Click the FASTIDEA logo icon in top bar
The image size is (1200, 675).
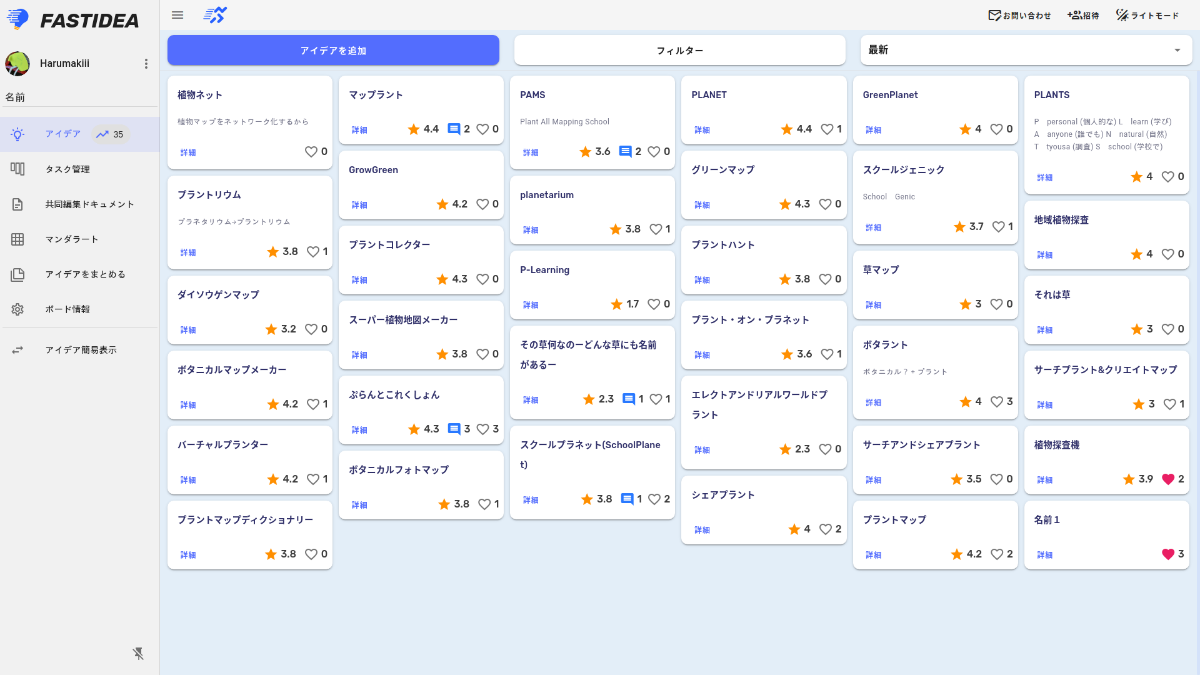tap(215, 15)
